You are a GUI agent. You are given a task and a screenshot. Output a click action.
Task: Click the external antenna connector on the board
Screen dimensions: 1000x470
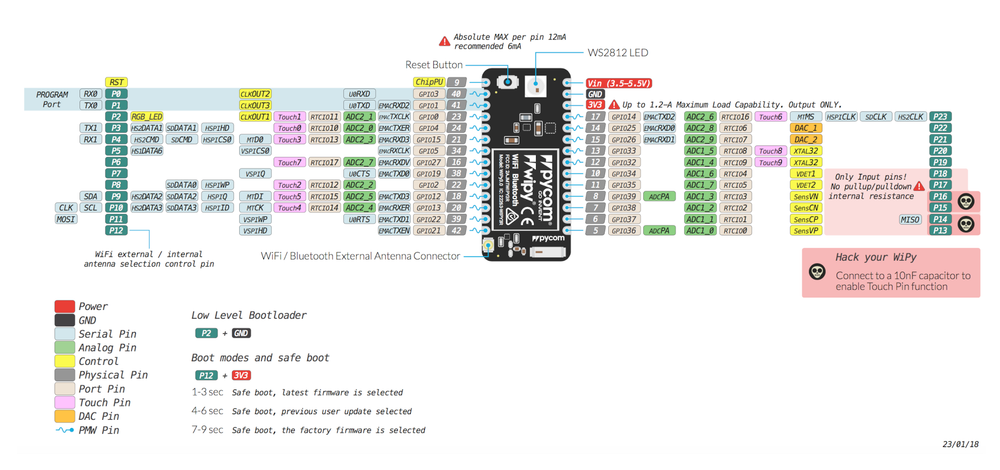(x=486, y=247)
